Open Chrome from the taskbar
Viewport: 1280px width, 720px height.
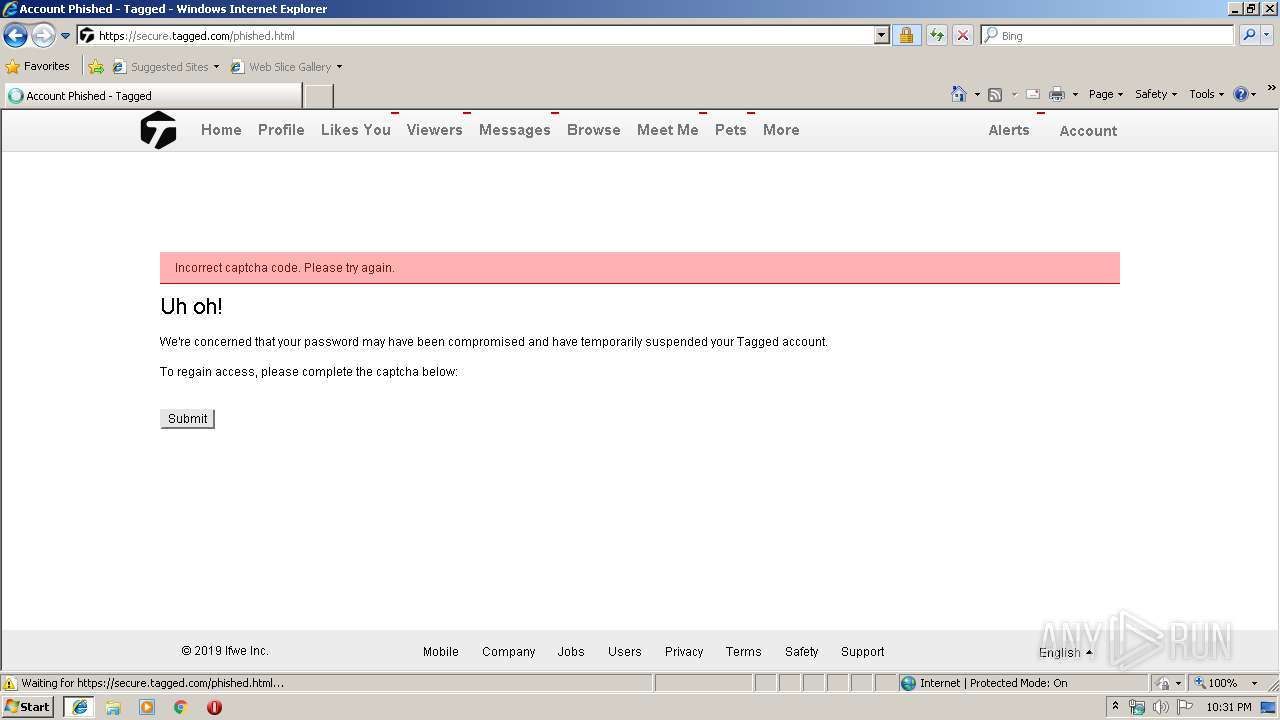pyautogui.click(x=181, y=707)
